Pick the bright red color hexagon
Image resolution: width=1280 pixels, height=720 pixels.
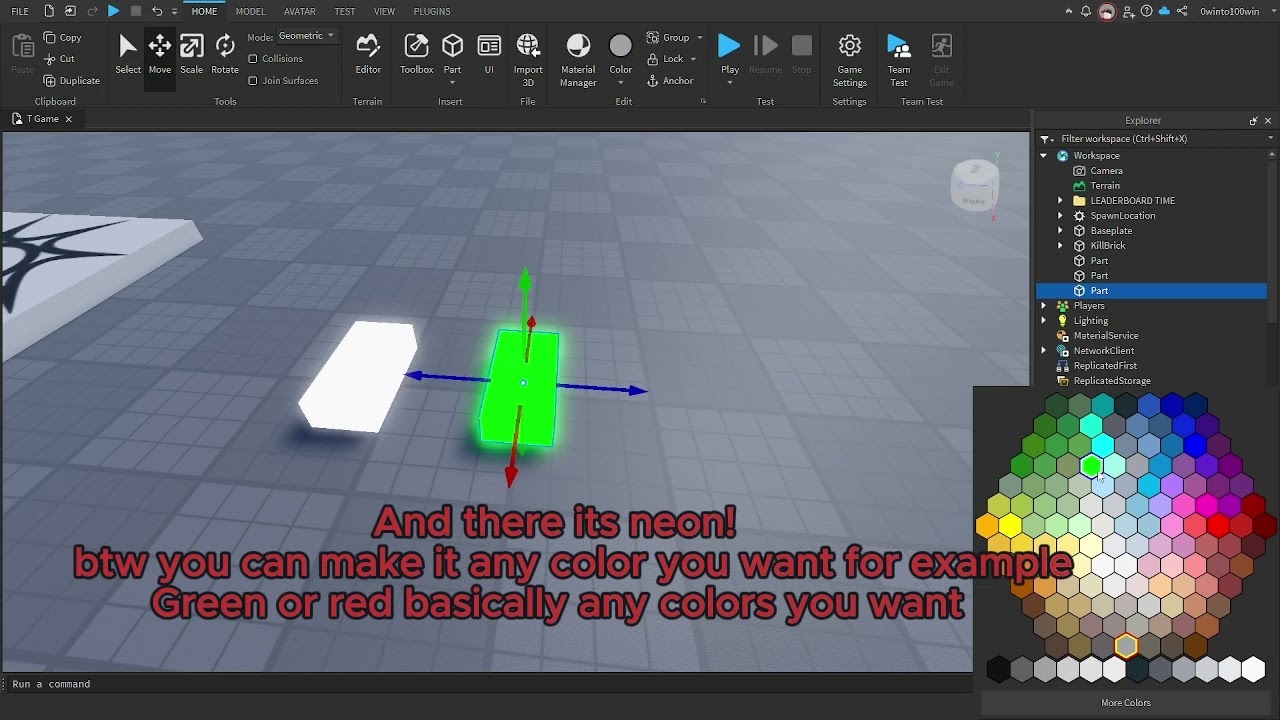[1218, 525]
